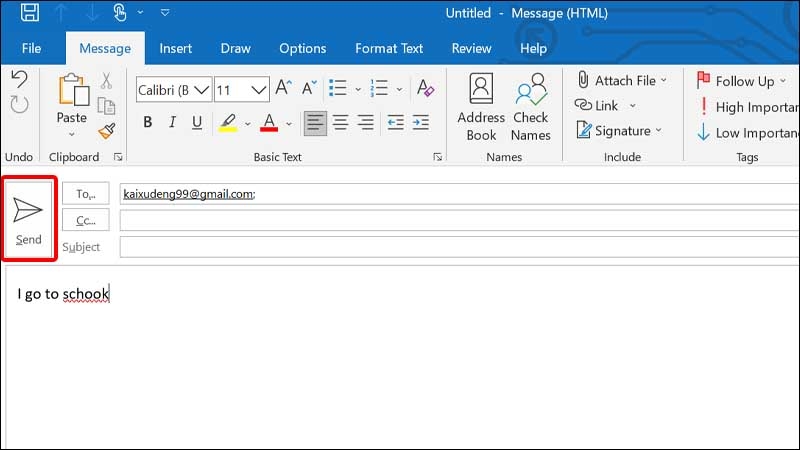800x450 pixels.
Task: Expand the Link dropdown arrow
Action: 633,106
